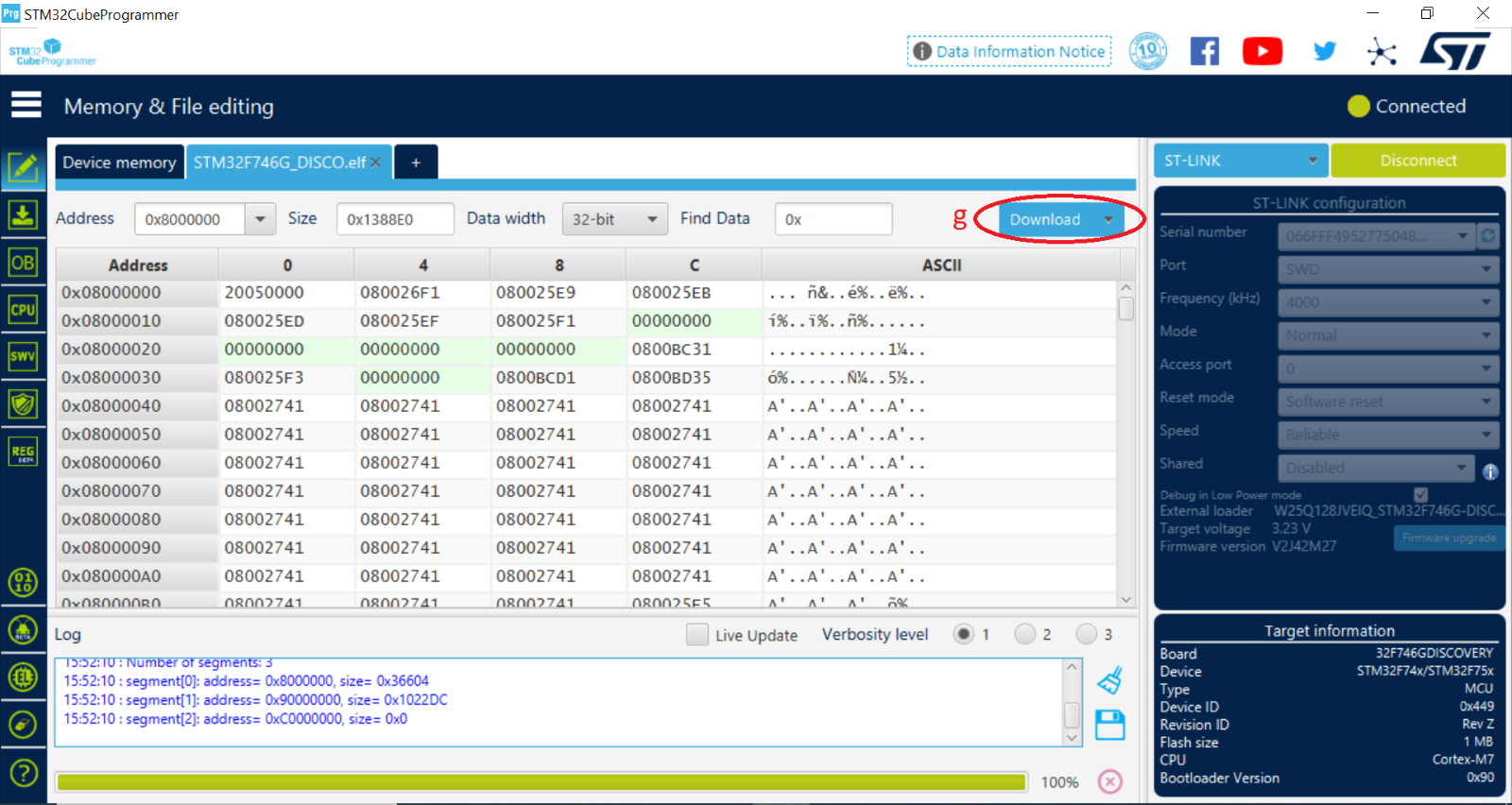Open the Data width 32-bit dropdown
This screenshot has height=805, width=1512.
[x=614, y=219]
